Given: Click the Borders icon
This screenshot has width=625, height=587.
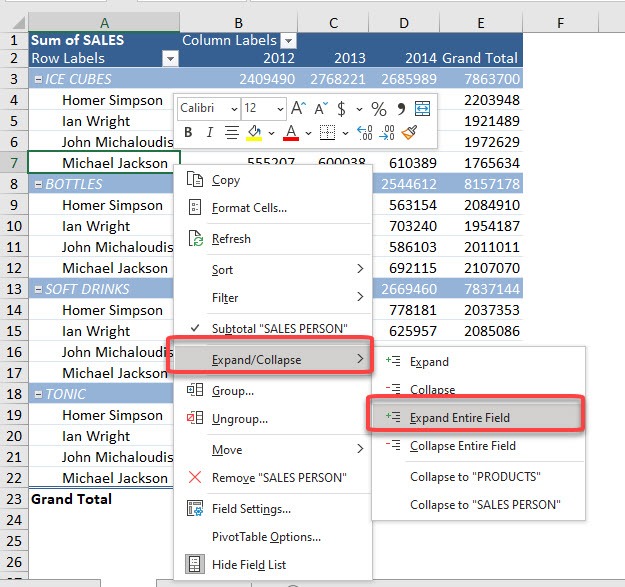Looking at the screenshot, I should tap(327, 132).
